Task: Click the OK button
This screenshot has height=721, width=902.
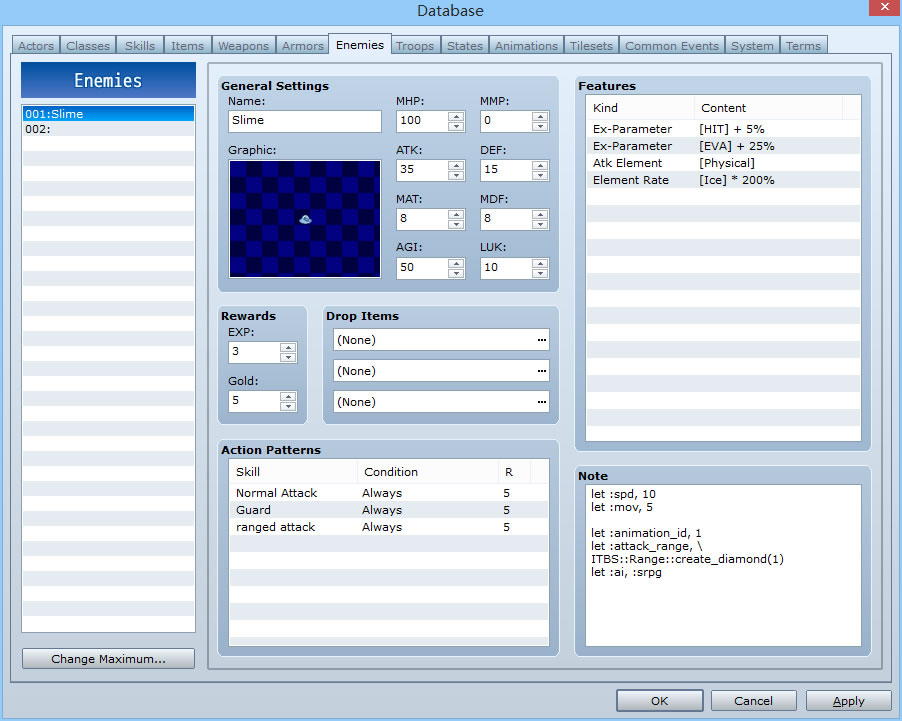Action: point(660,700)
